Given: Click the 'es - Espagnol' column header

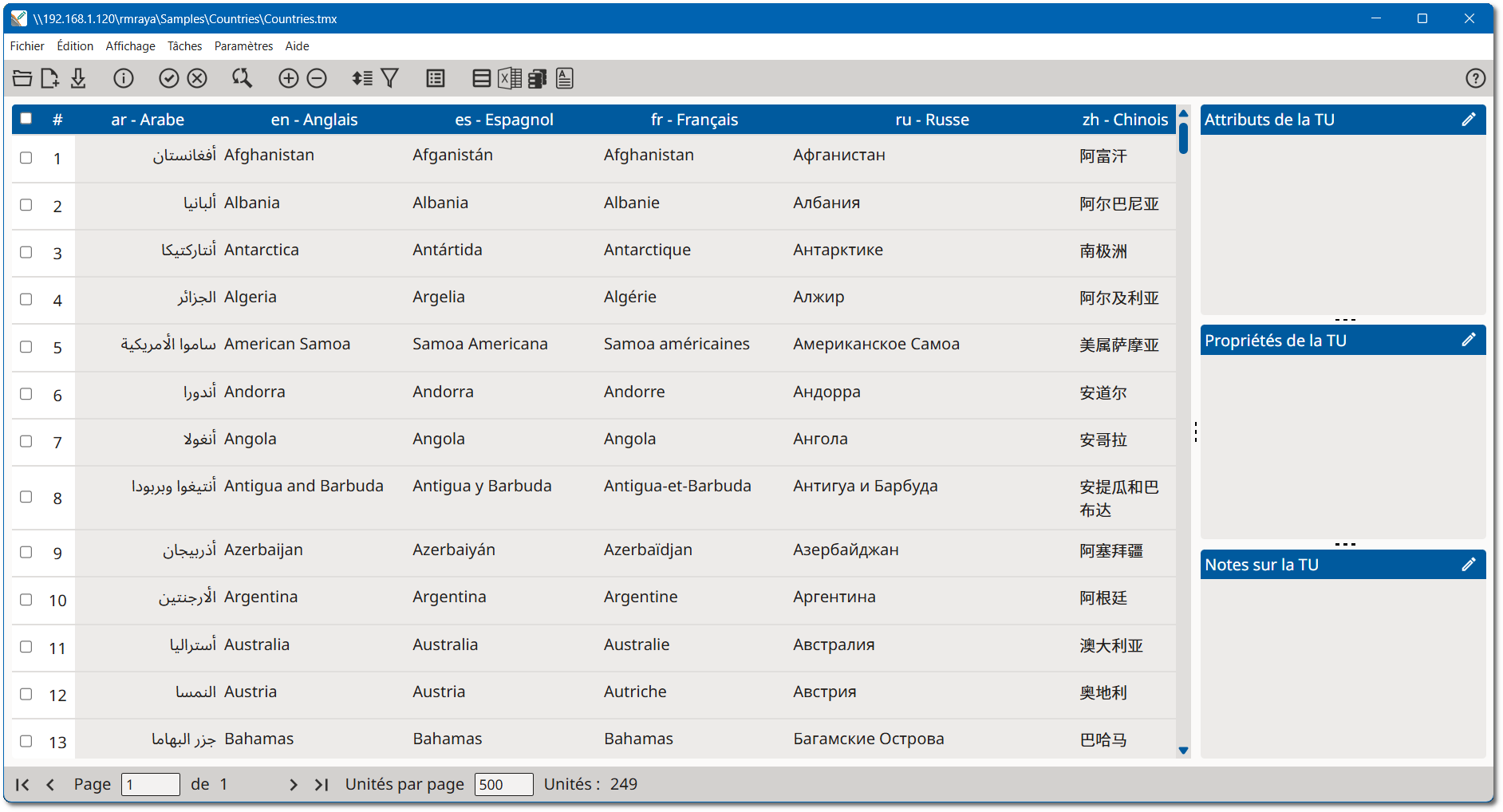Looking at the screenshot, I should tap(504, 120).
